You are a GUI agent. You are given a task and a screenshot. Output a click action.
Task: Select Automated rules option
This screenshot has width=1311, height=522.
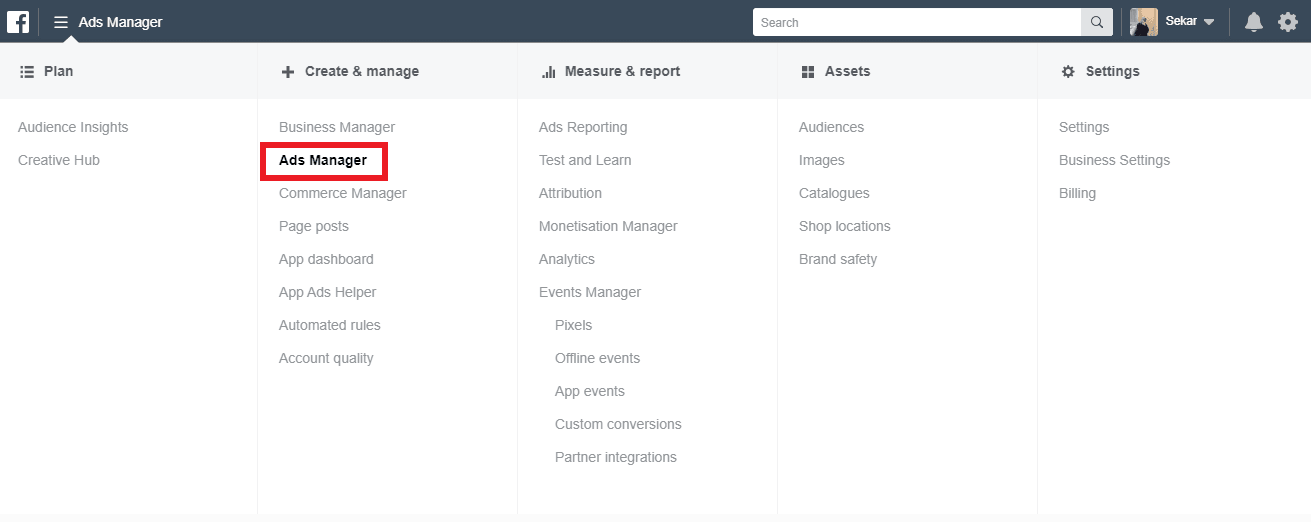point(329,325)
